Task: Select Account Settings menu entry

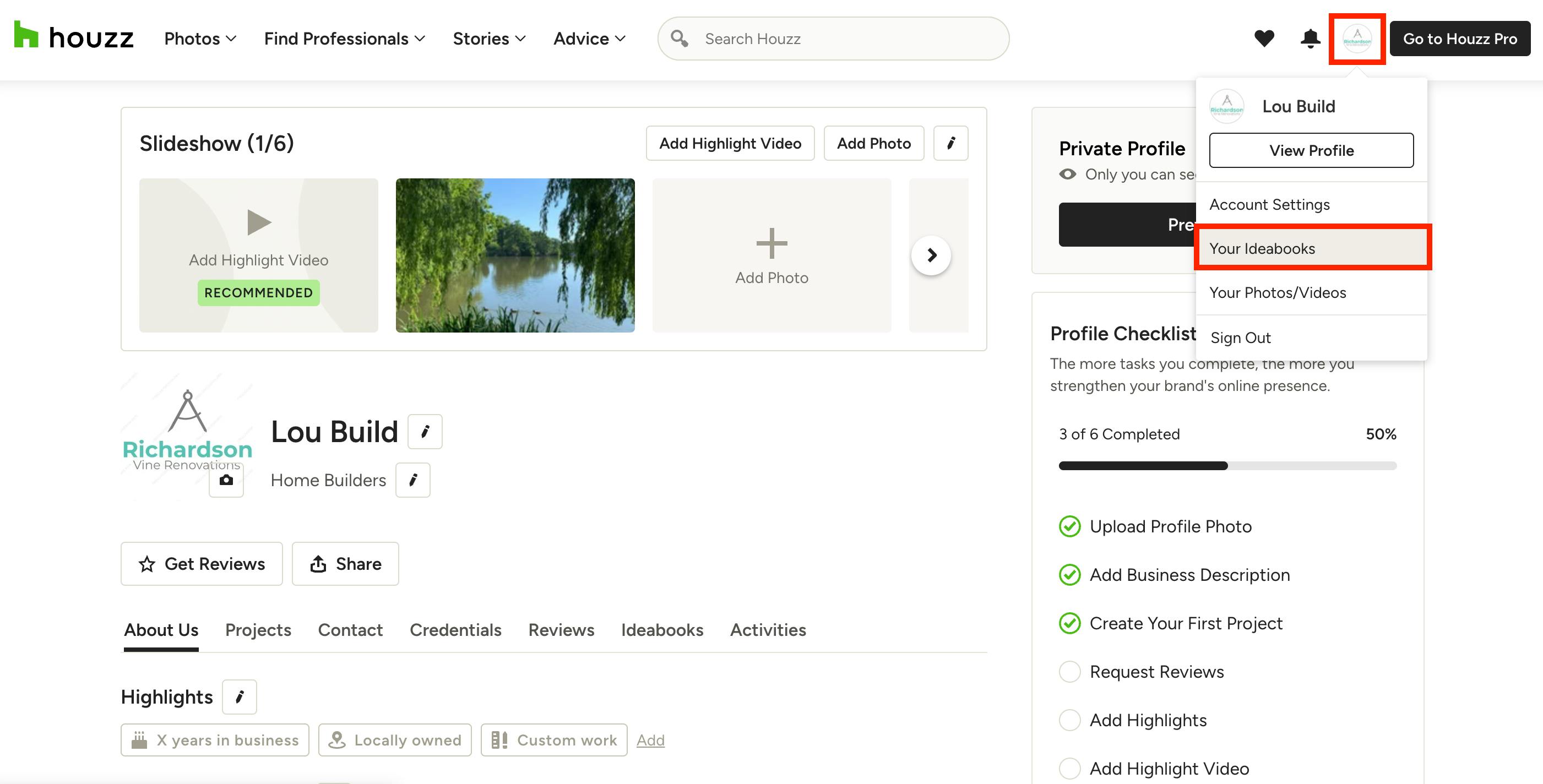Action: click(x=1311, y=204)
